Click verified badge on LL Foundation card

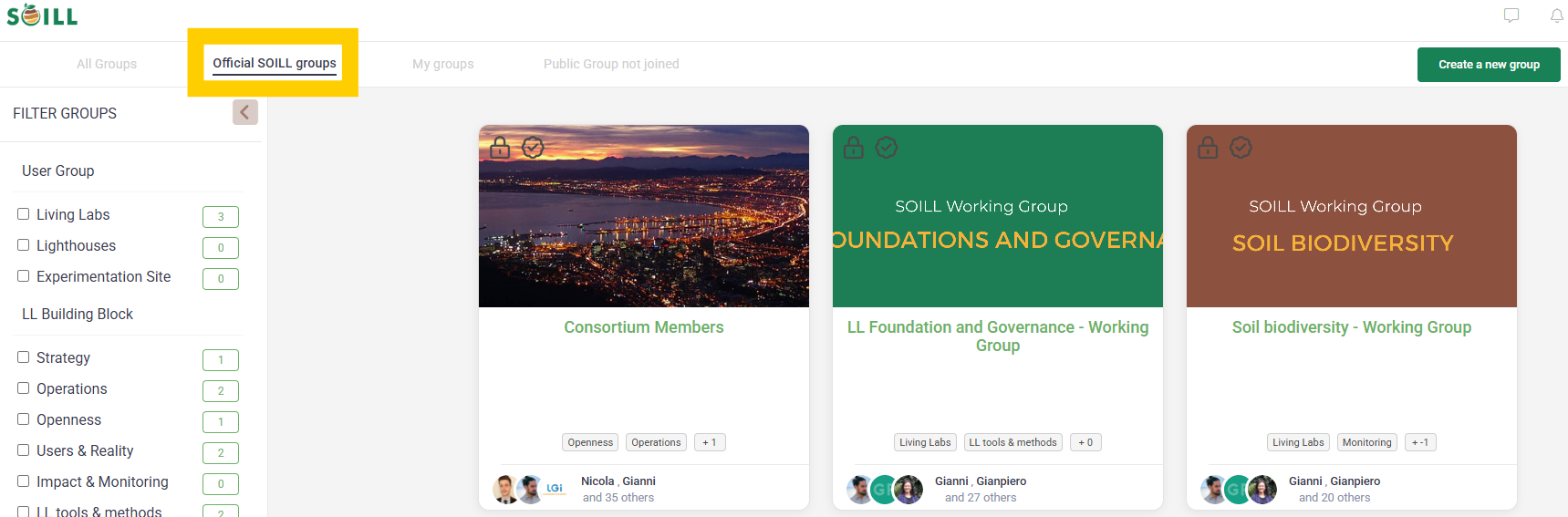pyautogui.click(x=887, y=147)
